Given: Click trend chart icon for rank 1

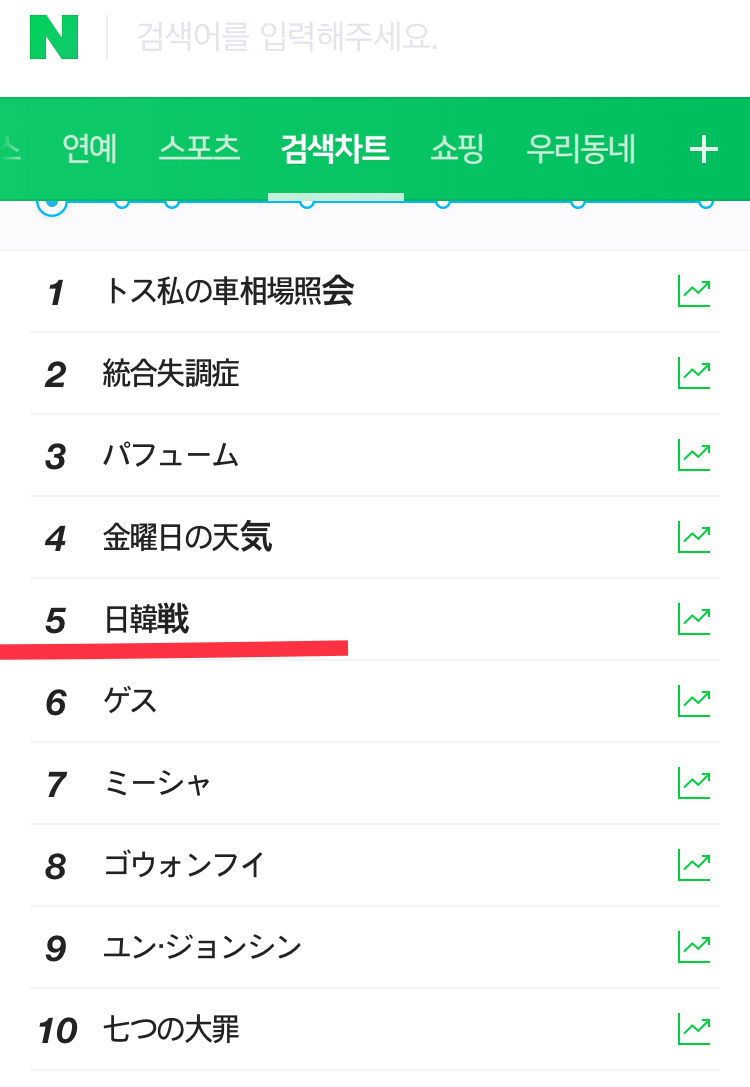Looking at the screenshot, I should [x=694, y=292].
